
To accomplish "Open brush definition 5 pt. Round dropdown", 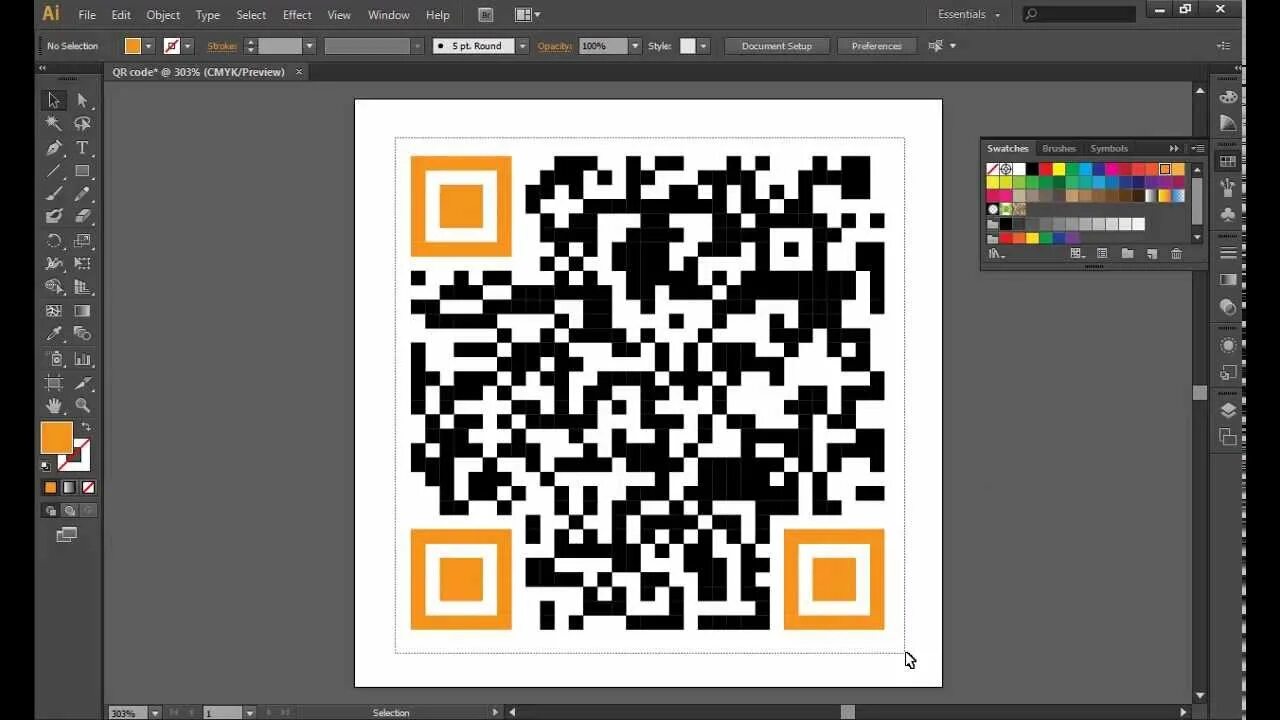I will (x=522, y=46).
